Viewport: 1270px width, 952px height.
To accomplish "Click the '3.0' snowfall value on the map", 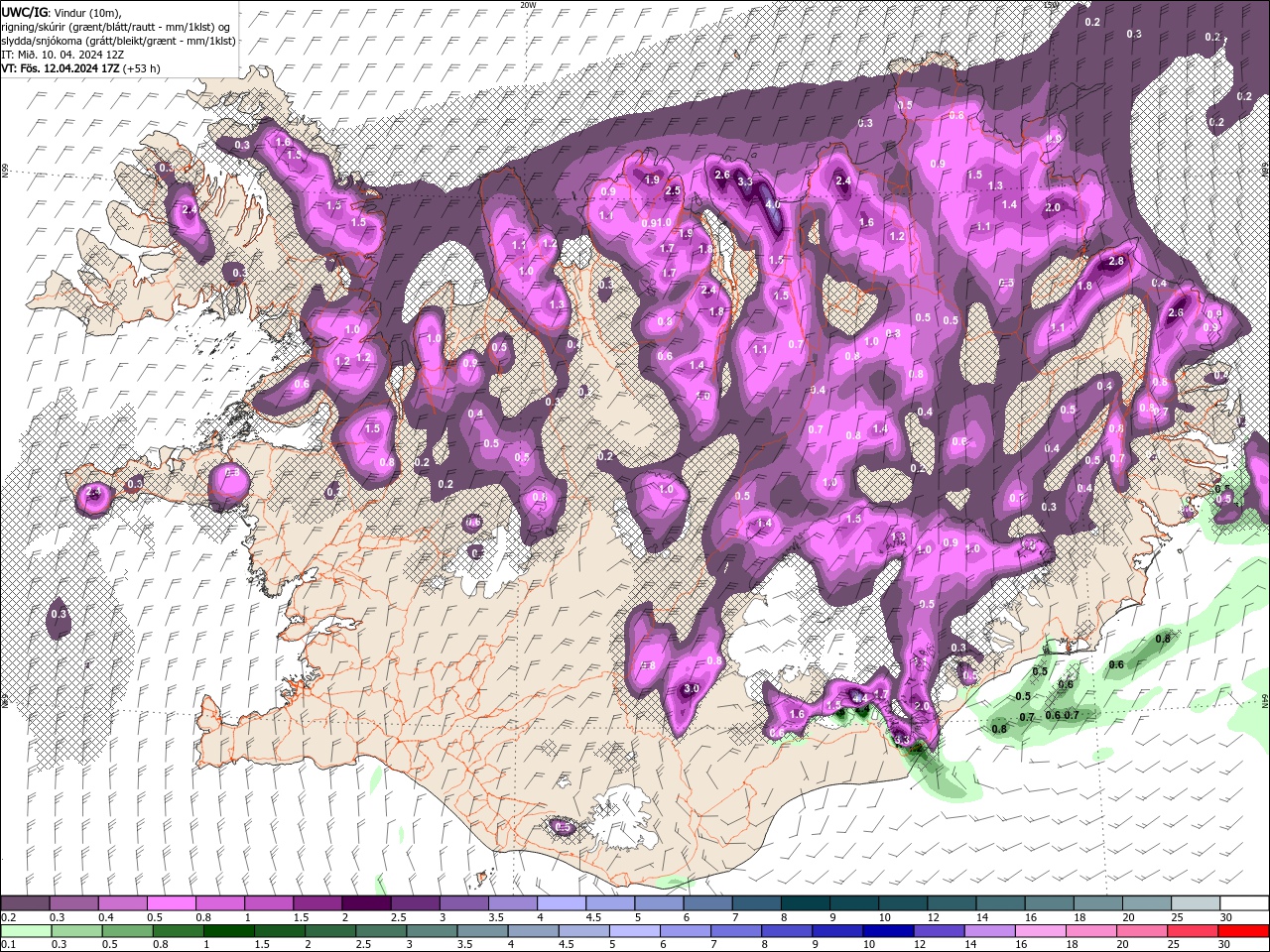I will pyautogui.click(x=692, y=688).
